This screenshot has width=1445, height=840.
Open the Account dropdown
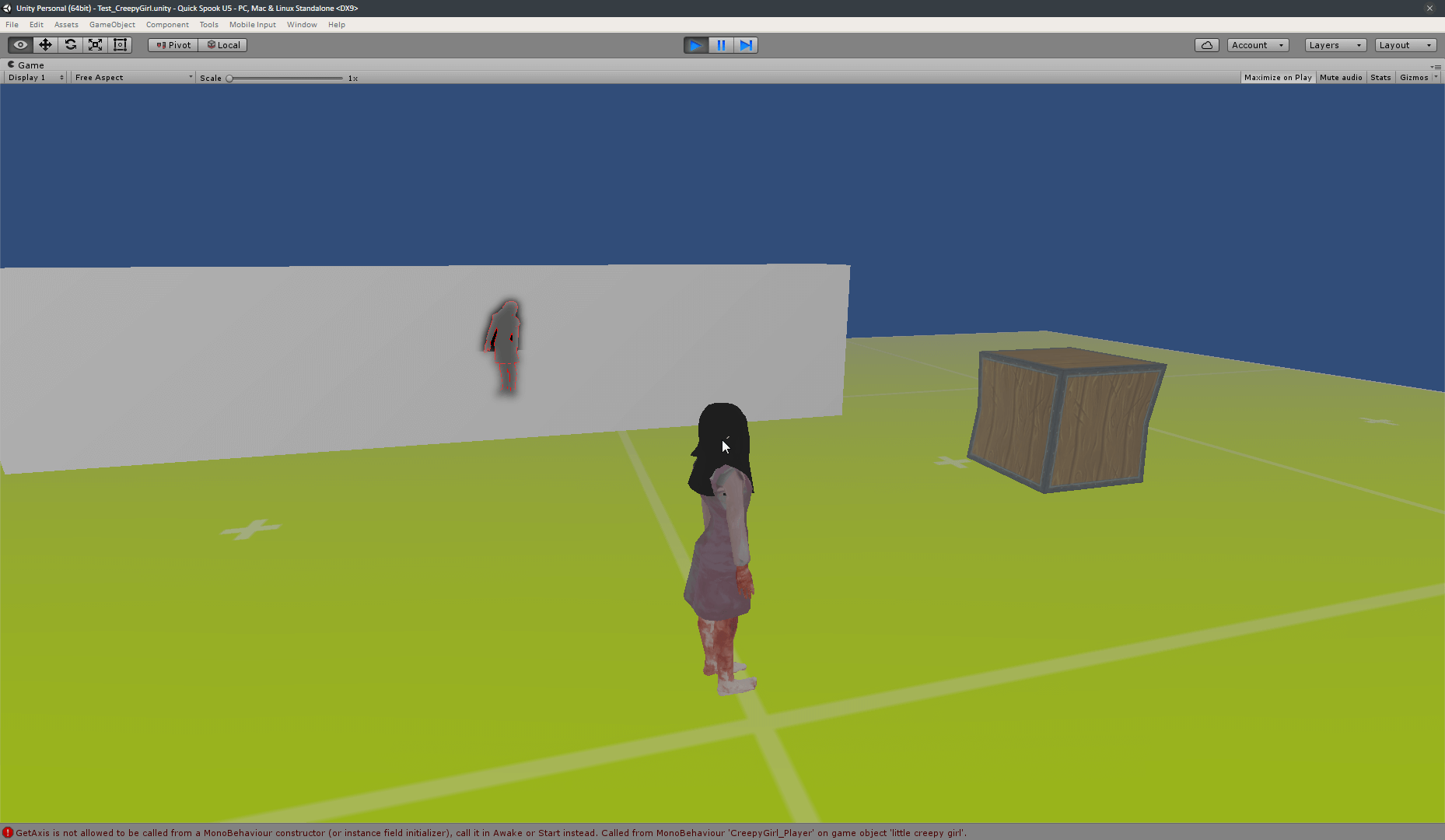pos(1258,45)
